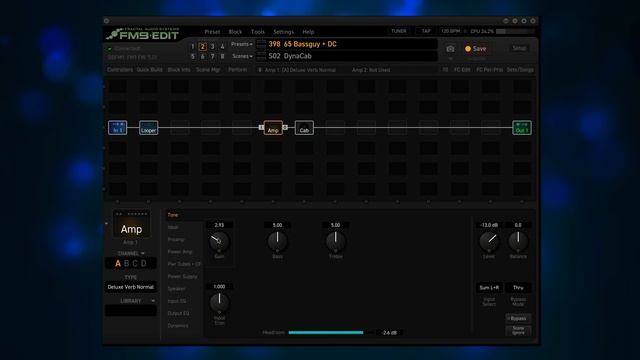640x360 pixels.
Task: Open the FC Edit panel
Action: [462, 70]
